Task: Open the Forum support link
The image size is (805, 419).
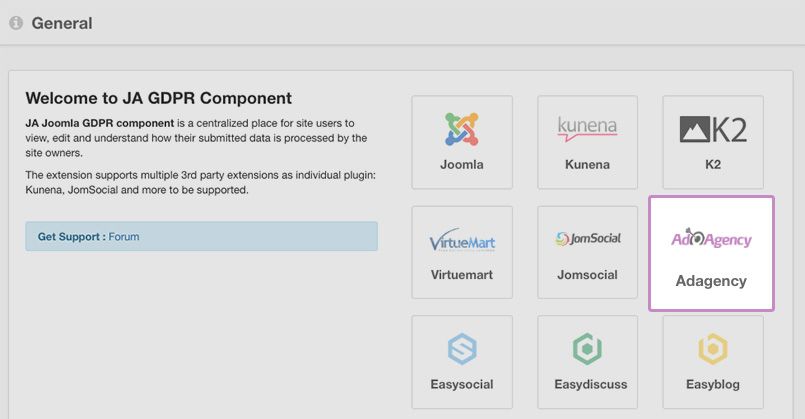Action: pos(124,237)
